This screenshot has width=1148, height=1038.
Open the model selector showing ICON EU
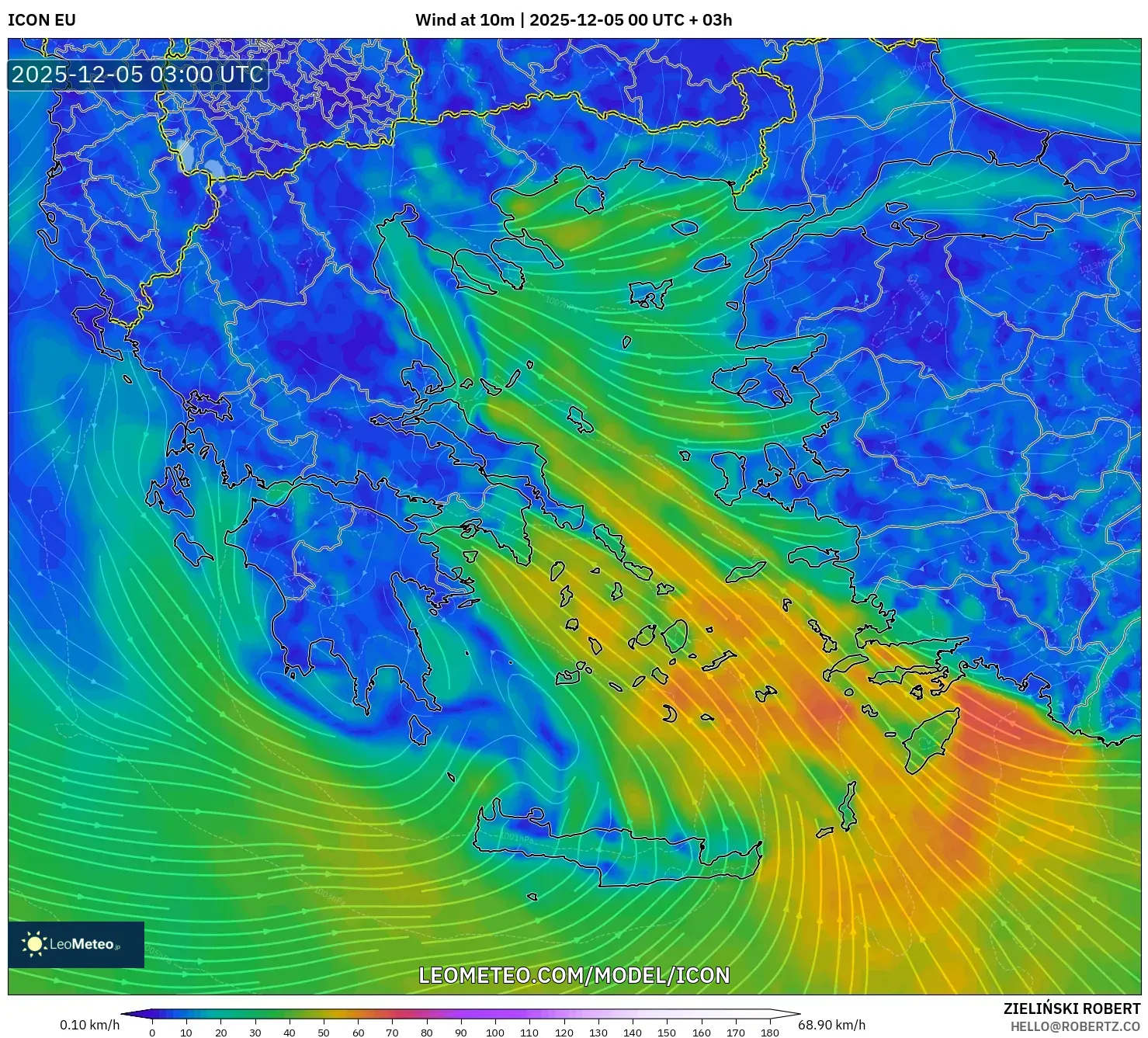point(41,19)
